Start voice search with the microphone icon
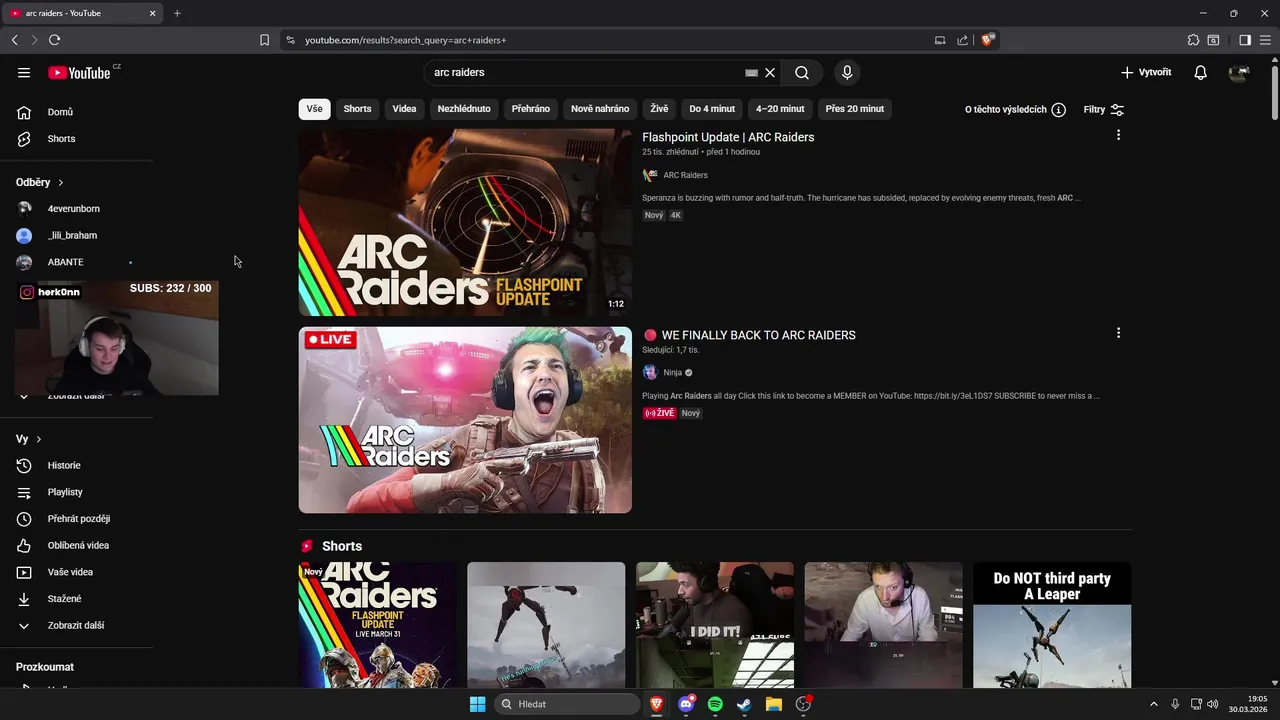The height and width of the screenshot is (720, 1280). click(x=847, y=72)
